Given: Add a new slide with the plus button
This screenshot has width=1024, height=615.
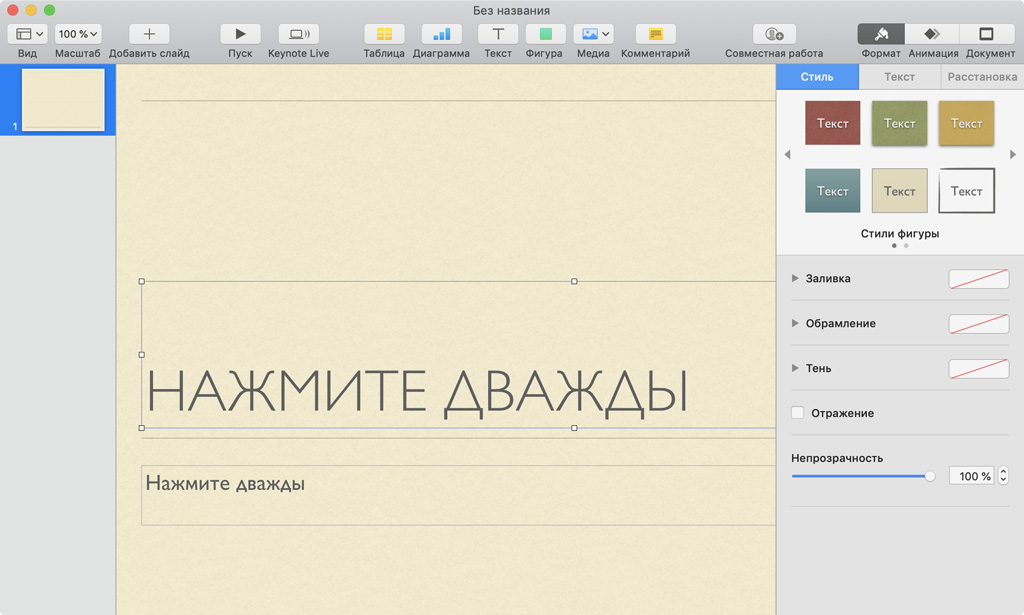Looking at the screenshot, I should click(149, 34).
